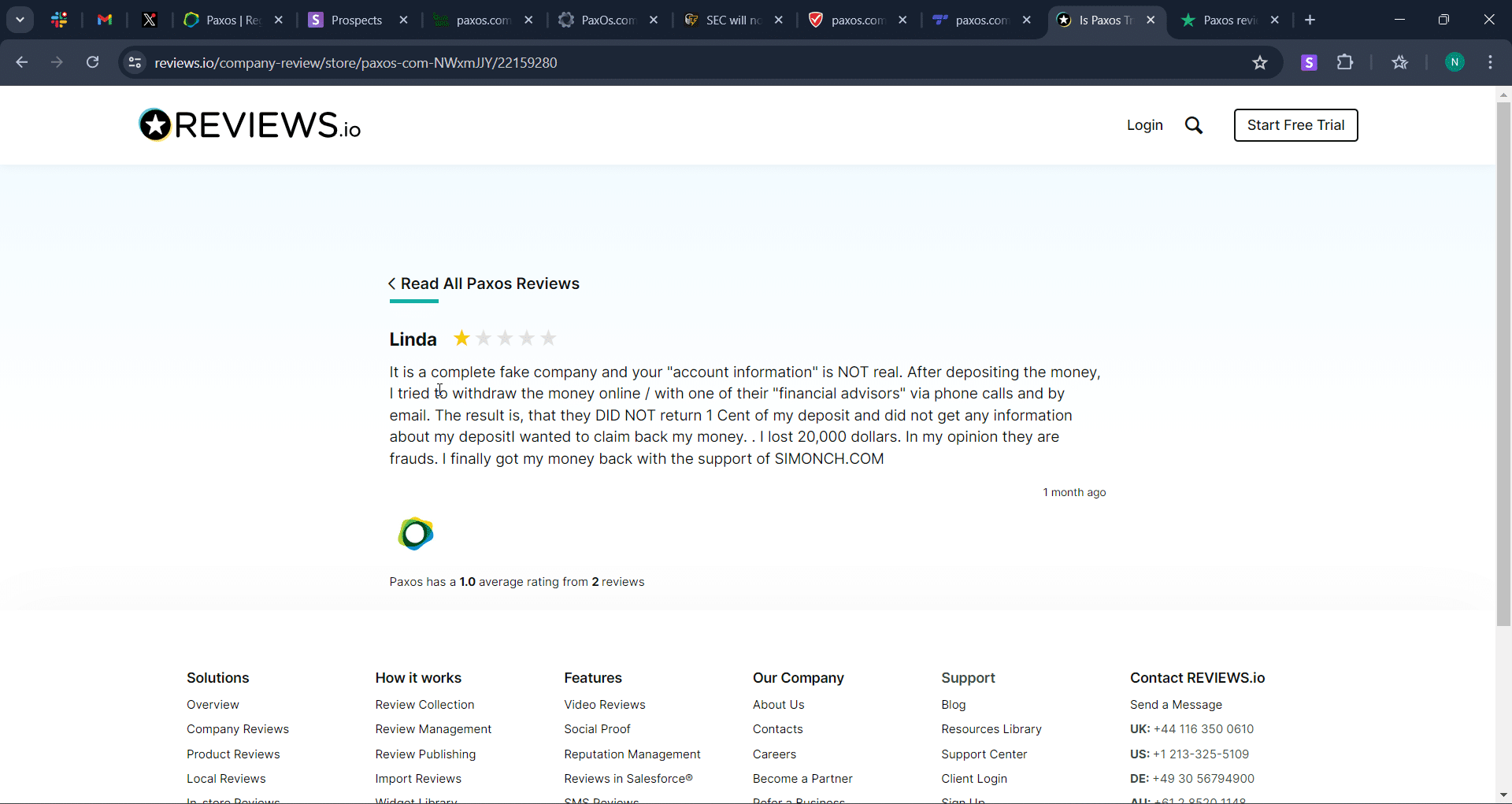Select the 'Is Paxos Tr' active tab
The width and height of the screenshot is (1512, 804).
tap(1105, 20)
